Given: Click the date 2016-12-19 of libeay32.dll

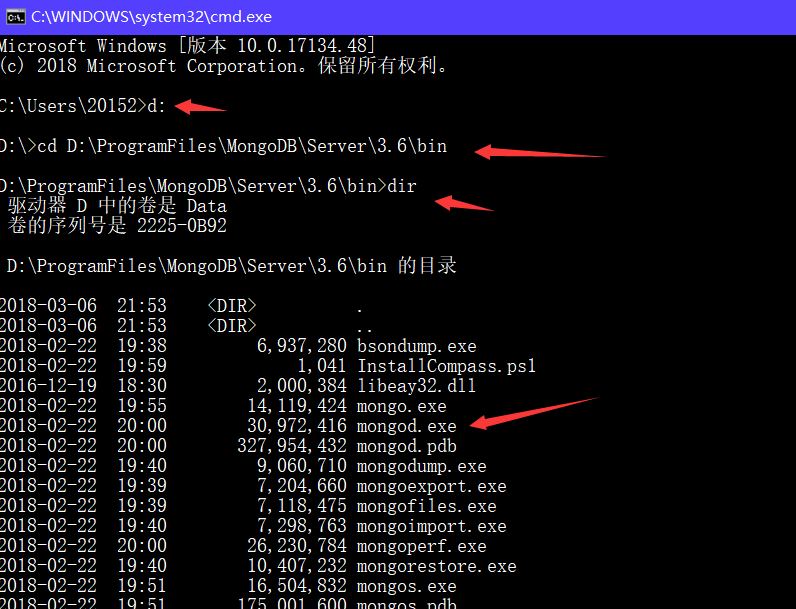Looking at the screenshot, I should [x=48, y=386].
